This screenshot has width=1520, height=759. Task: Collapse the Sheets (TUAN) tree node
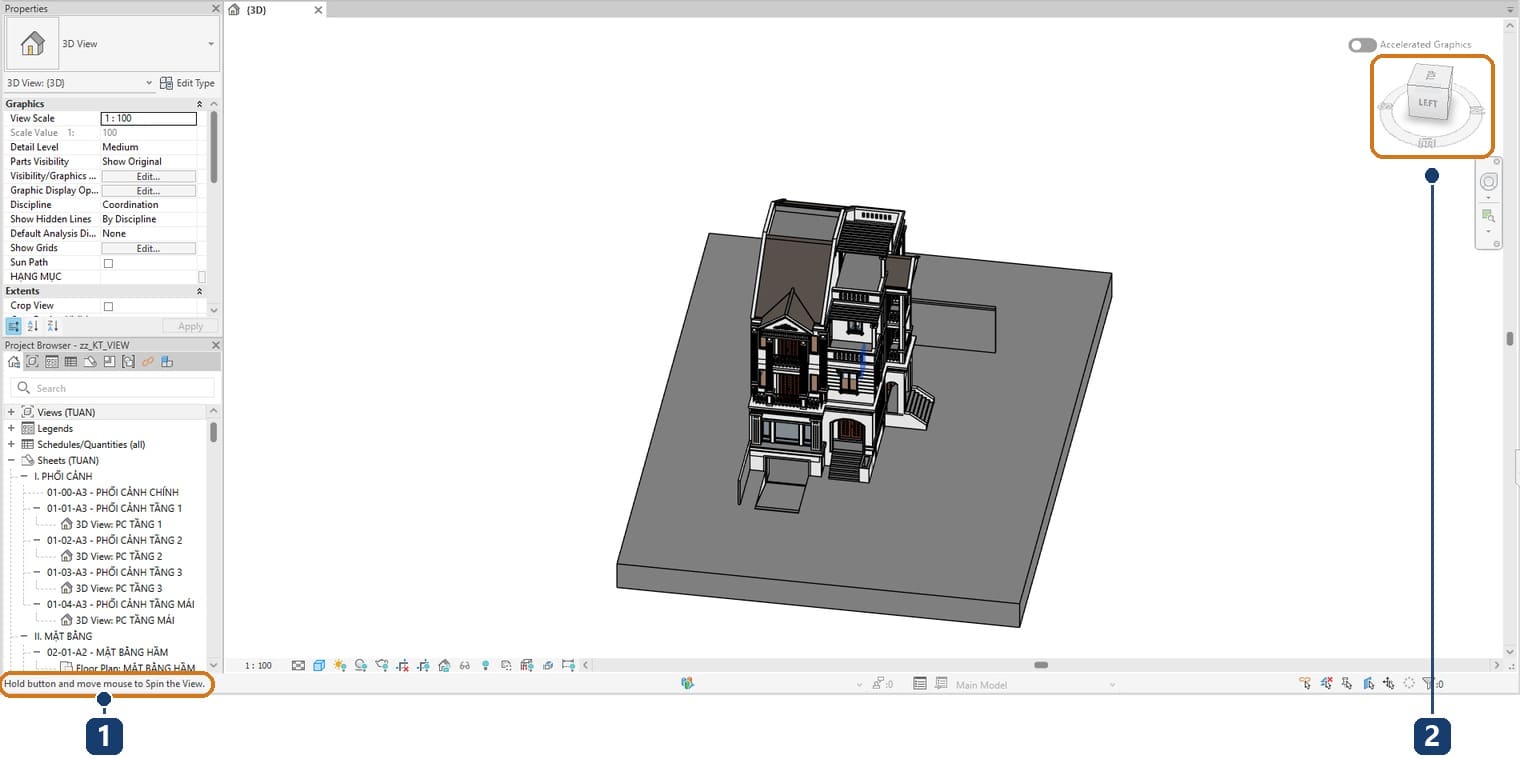[11, 460]
